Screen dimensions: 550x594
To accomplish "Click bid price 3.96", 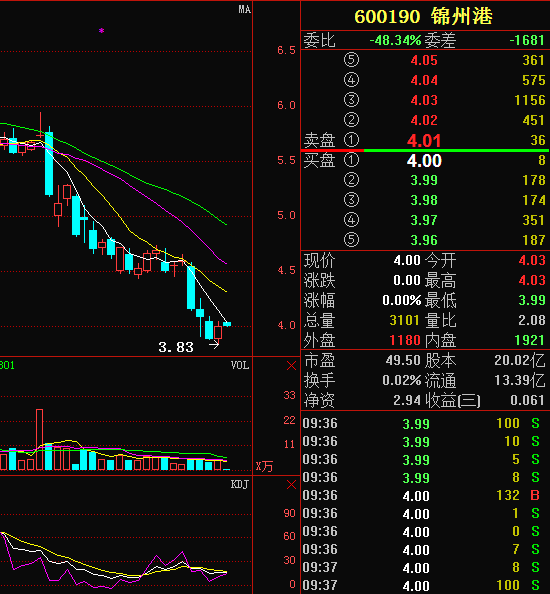I will pos(424,241).
